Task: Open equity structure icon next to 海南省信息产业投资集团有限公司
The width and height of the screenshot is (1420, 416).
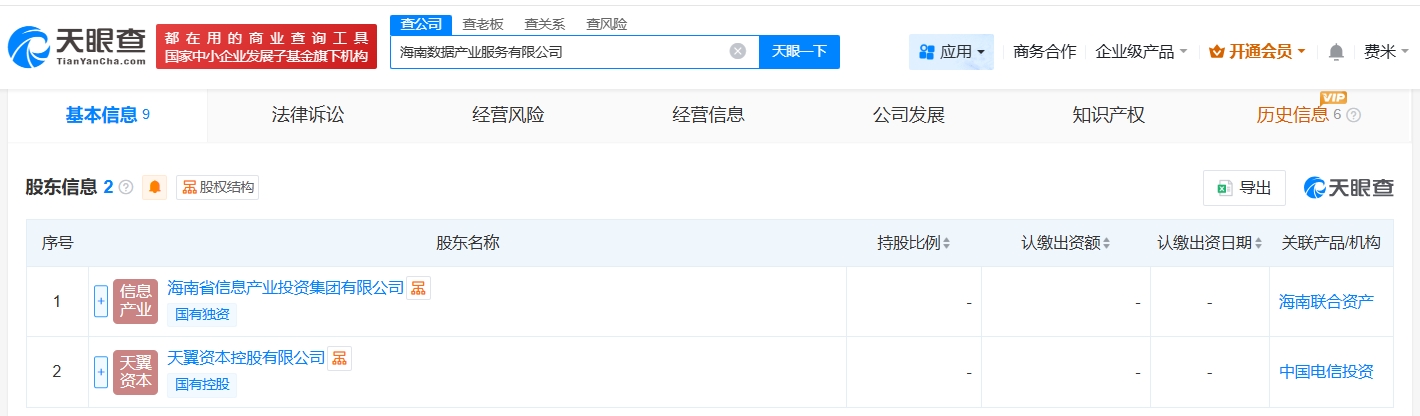Action: (418, 288)
